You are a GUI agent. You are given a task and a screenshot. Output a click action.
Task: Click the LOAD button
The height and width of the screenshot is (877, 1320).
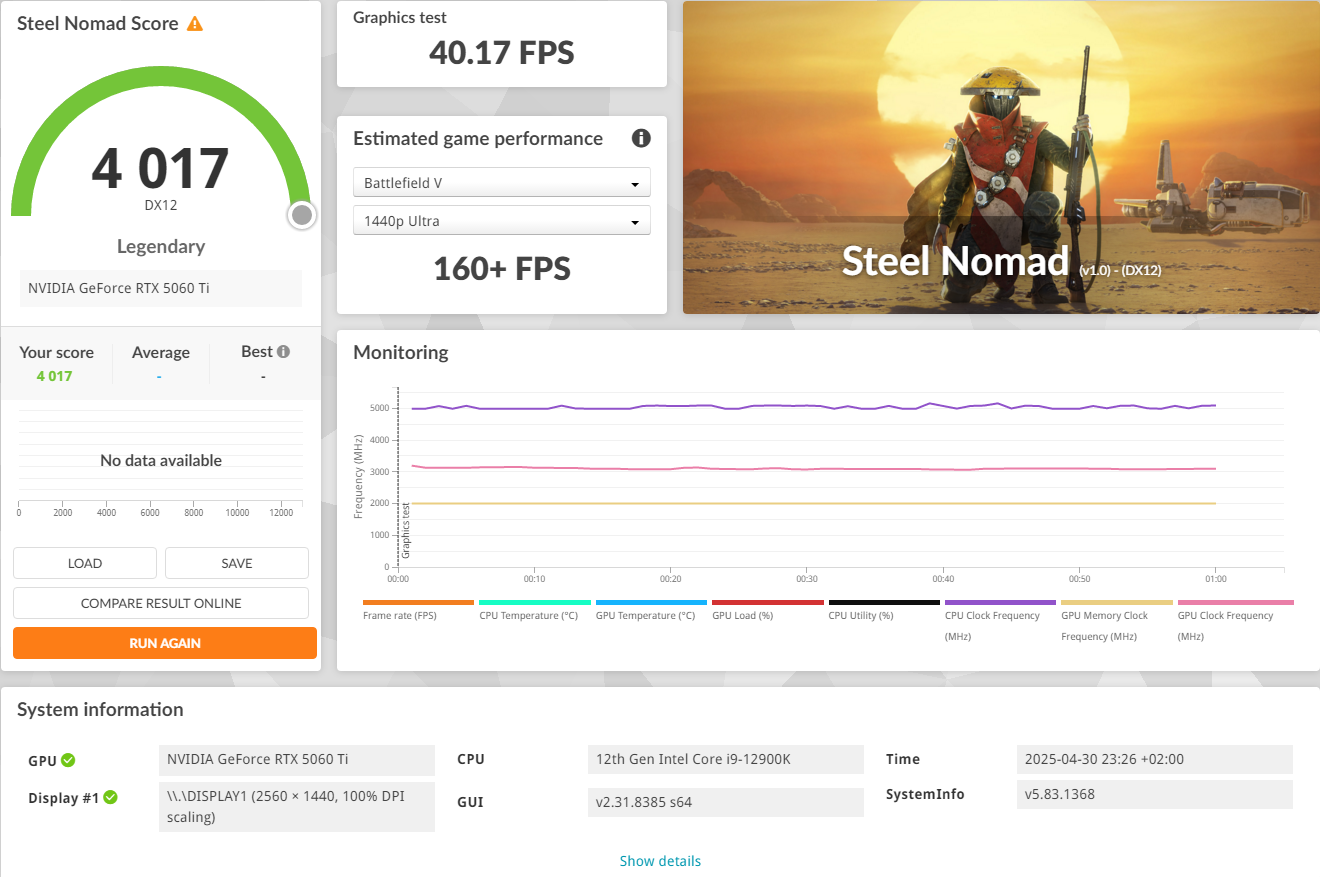click(85, 563)
